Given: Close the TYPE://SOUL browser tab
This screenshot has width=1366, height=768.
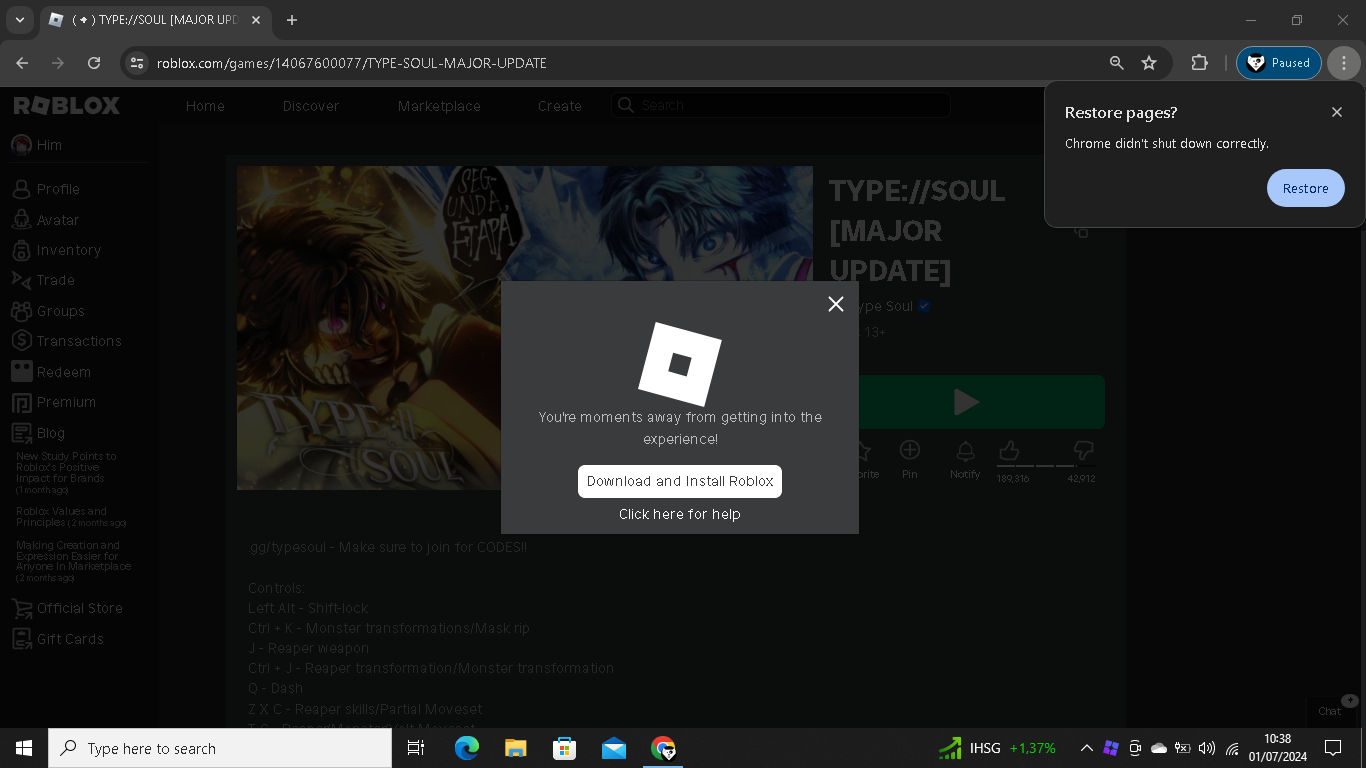Looking at the screenshot, I should pyautogui.click(x=254, y=20).
